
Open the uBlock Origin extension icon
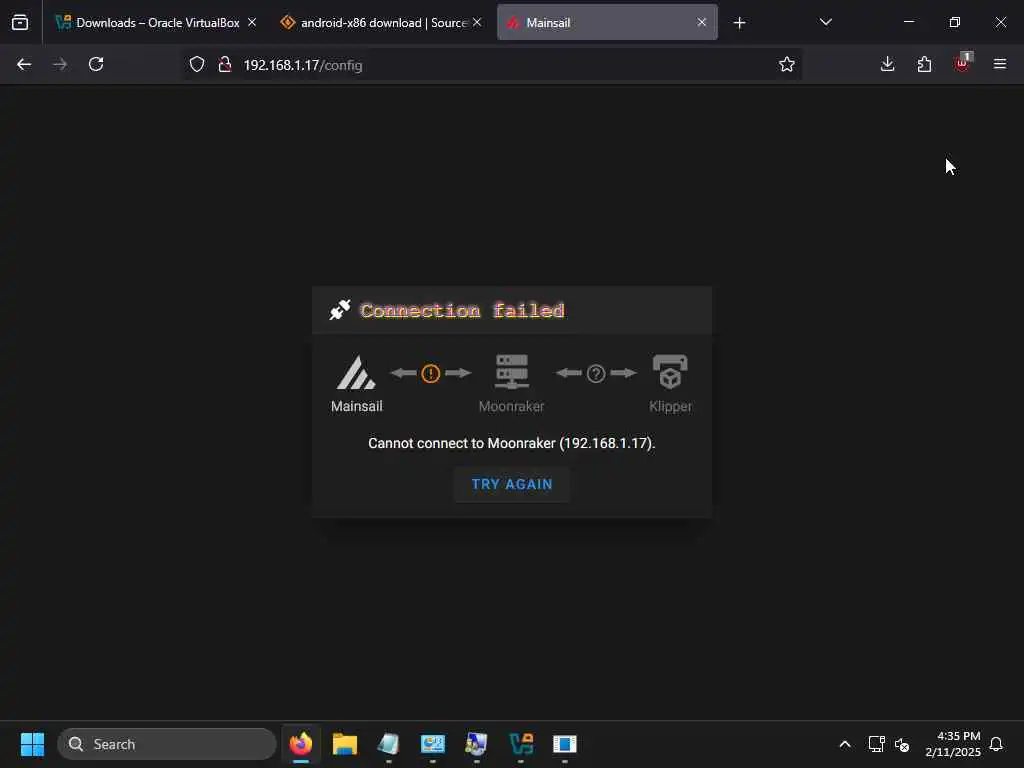coord(962,63)
